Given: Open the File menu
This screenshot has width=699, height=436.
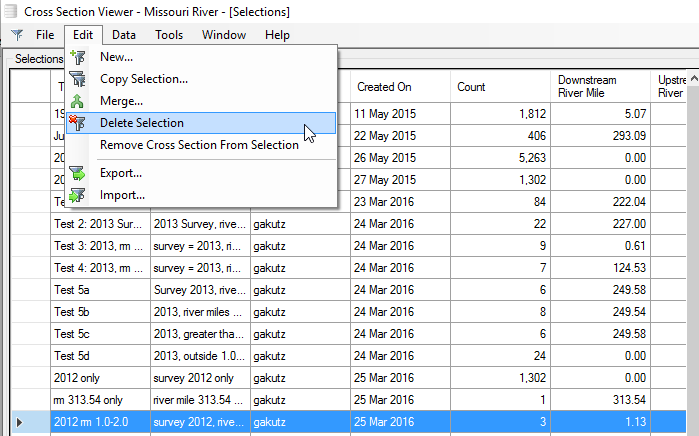Looking at the screenshot, I should [x=45, y=35].
